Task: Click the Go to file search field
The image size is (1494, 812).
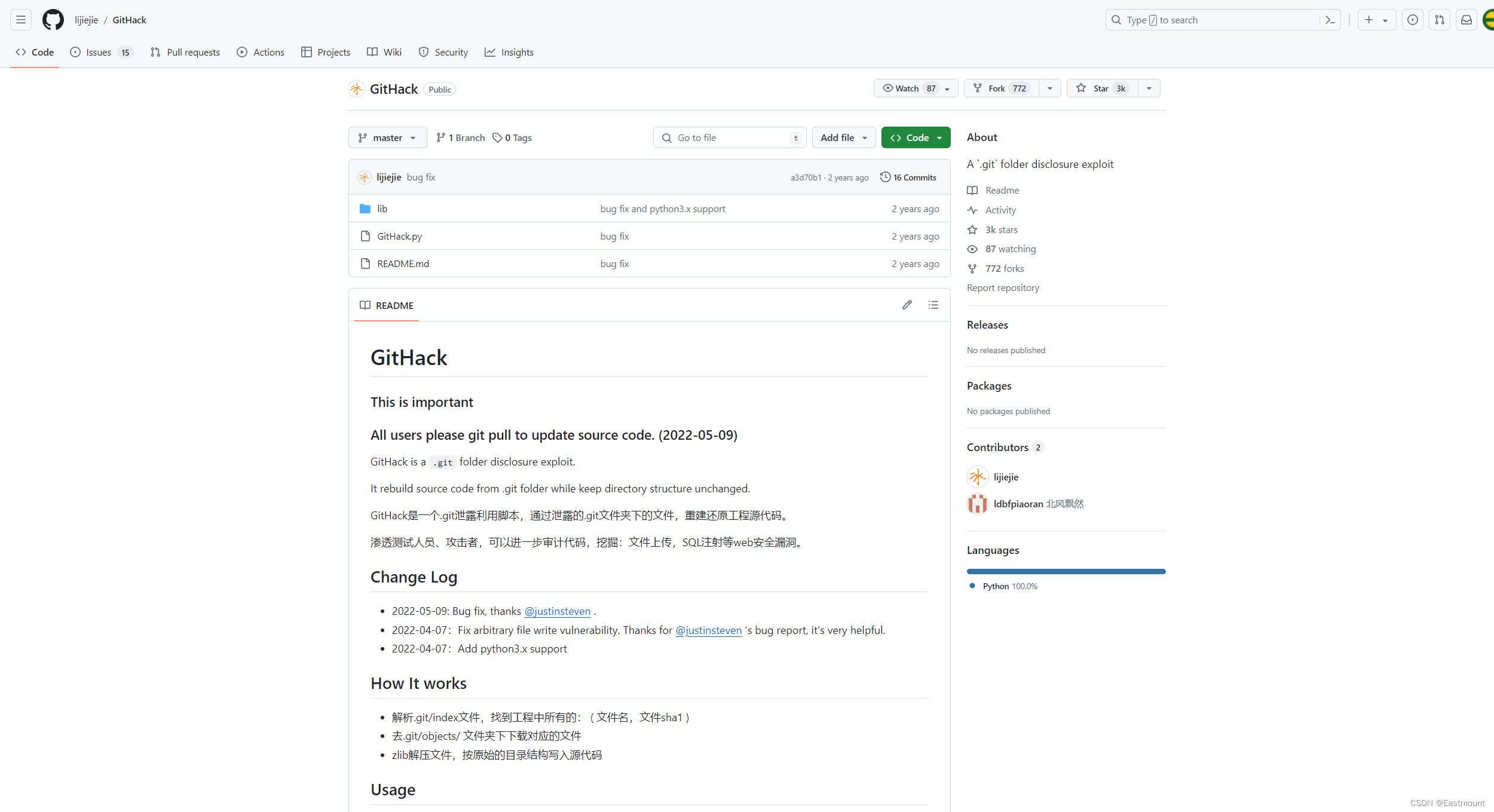Action: [730, 137]
